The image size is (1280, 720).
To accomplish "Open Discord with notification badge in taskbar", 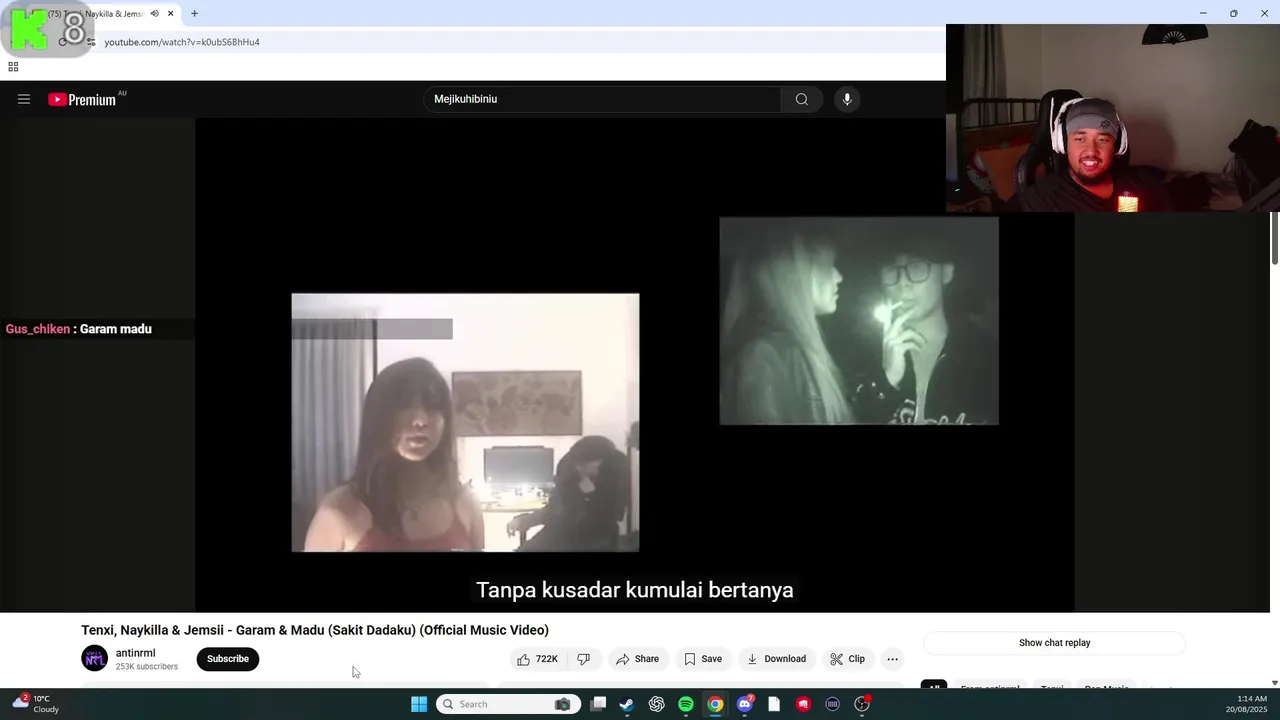I will (x=744, y=704).
